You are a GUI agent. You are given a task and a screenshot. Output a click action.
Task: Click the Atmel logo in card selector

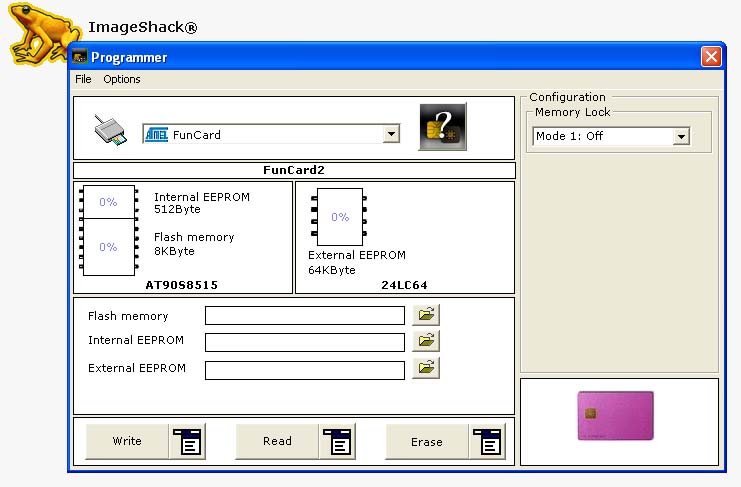156,135
